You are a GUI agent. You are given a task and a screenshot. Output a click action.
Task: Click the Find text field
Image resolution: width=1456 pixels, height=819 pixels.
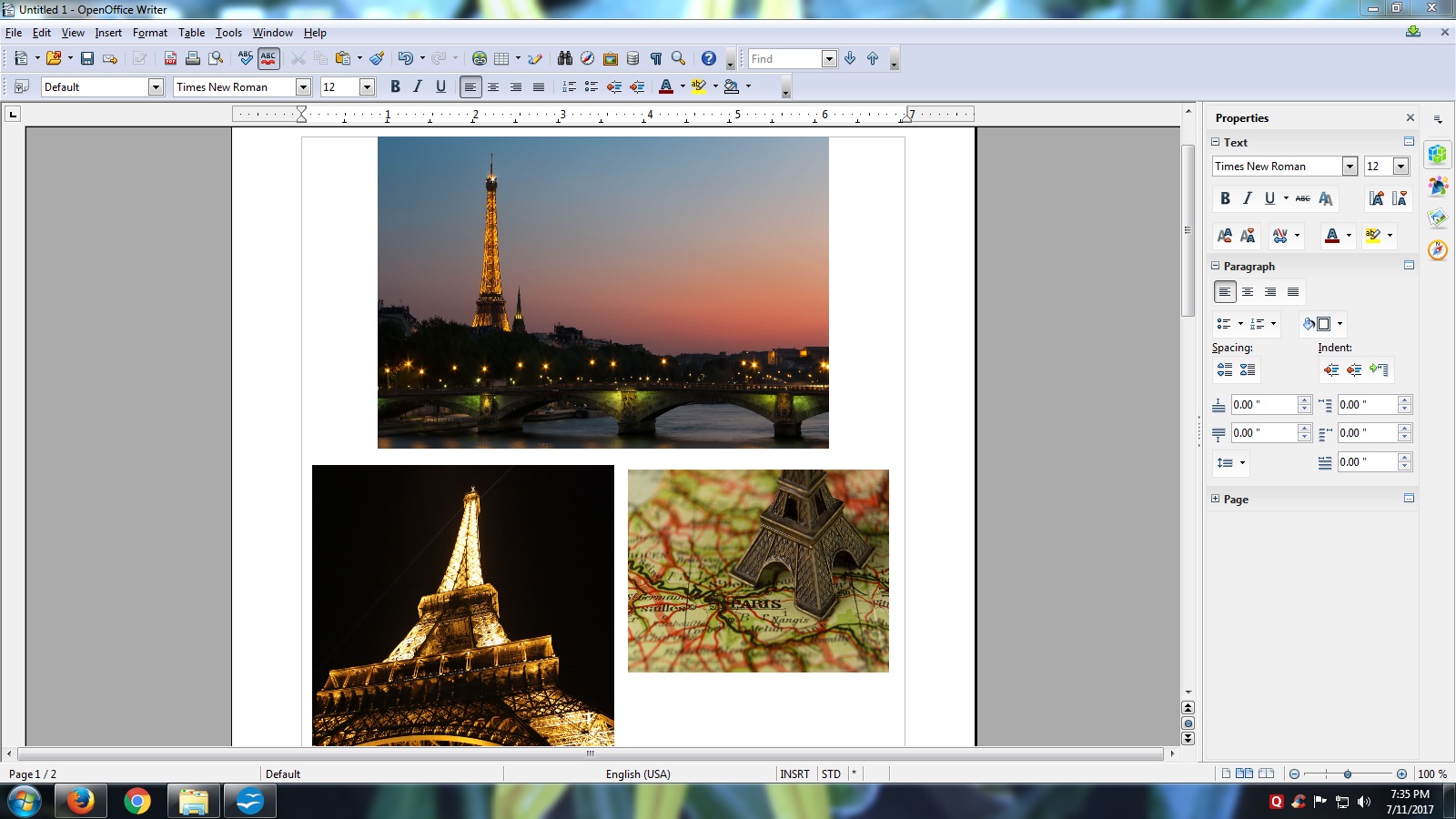784,58
